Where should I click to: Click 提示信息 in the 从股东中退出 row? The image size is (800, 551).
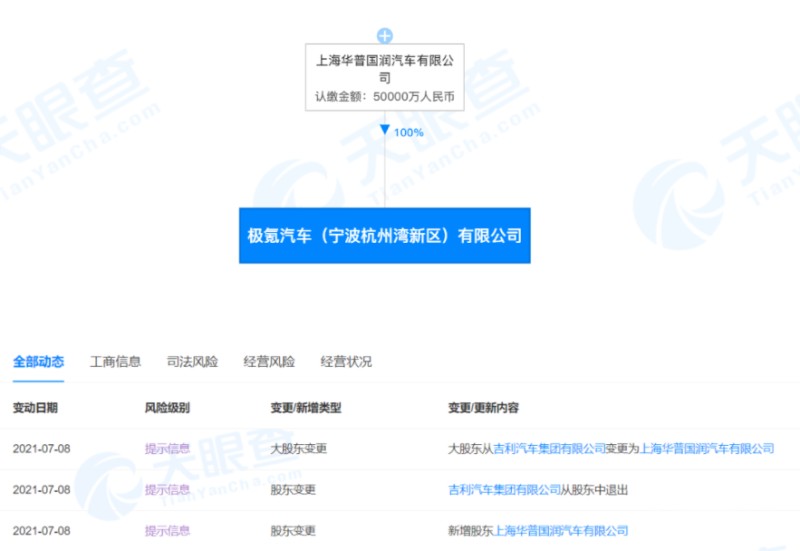[167, 490]
